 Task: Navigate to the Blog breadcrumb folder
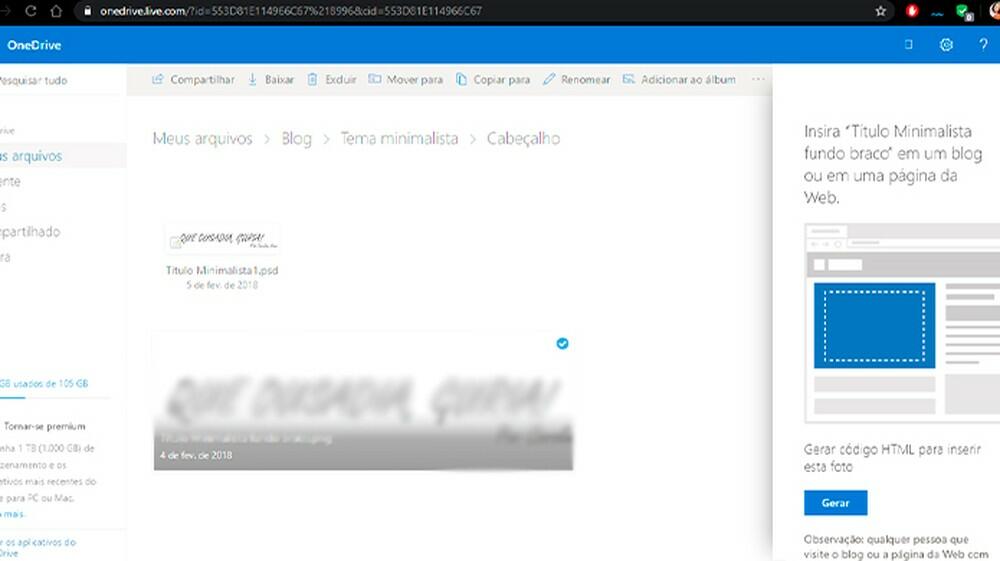(x=296, y=139)
